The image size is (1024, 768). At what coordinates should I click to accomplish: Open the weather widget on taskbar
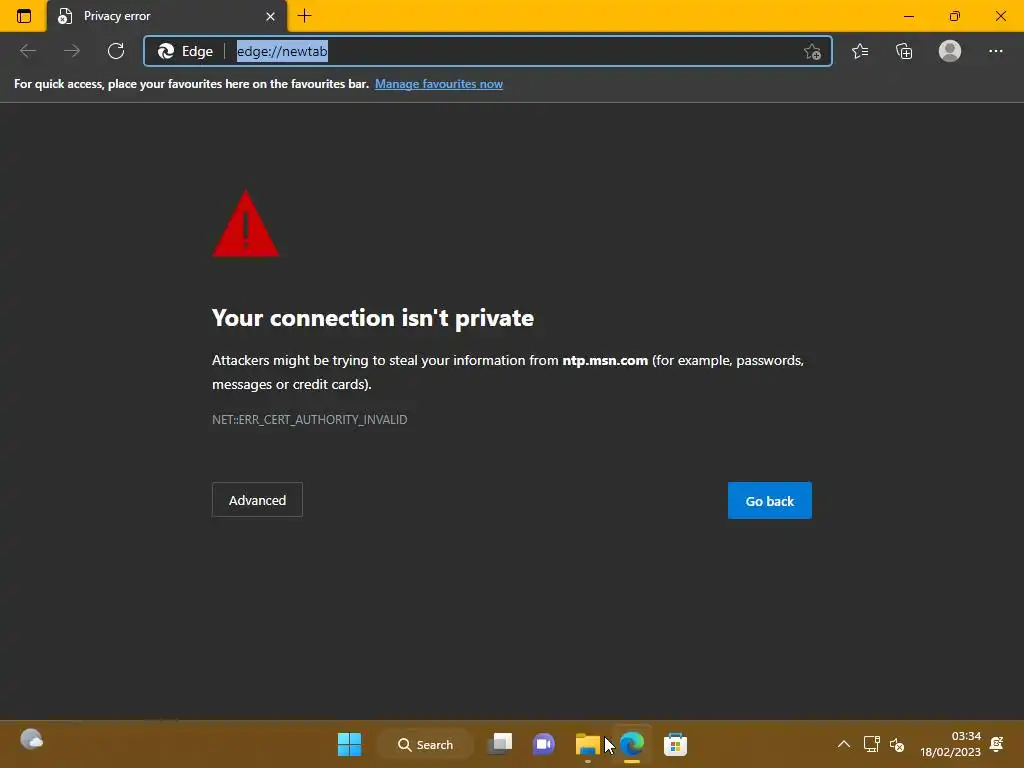pyautogui.click(x=31, y=740)
